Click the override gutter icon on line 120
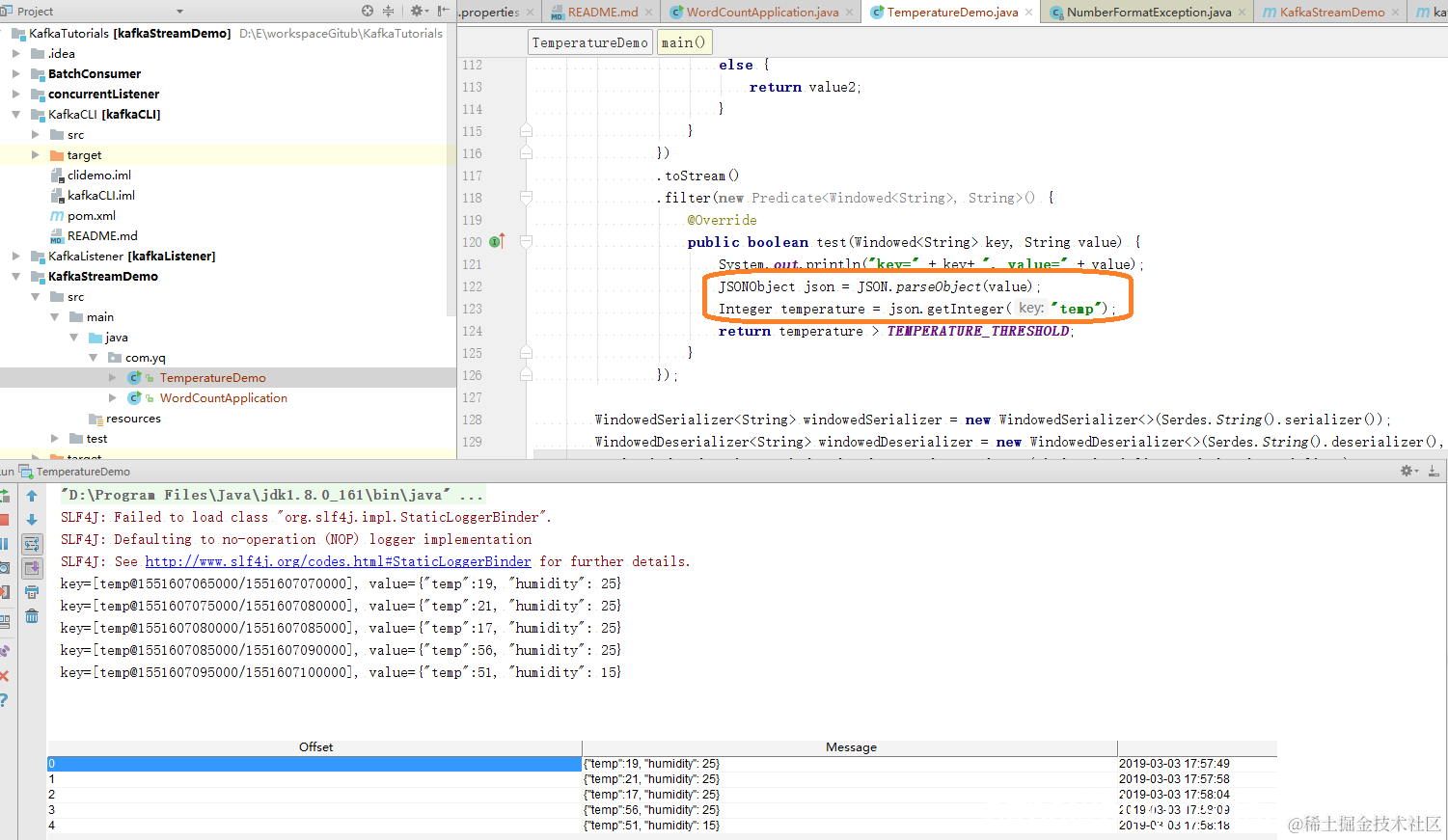This screenshot has height=840, width=1448. [497, 242]
